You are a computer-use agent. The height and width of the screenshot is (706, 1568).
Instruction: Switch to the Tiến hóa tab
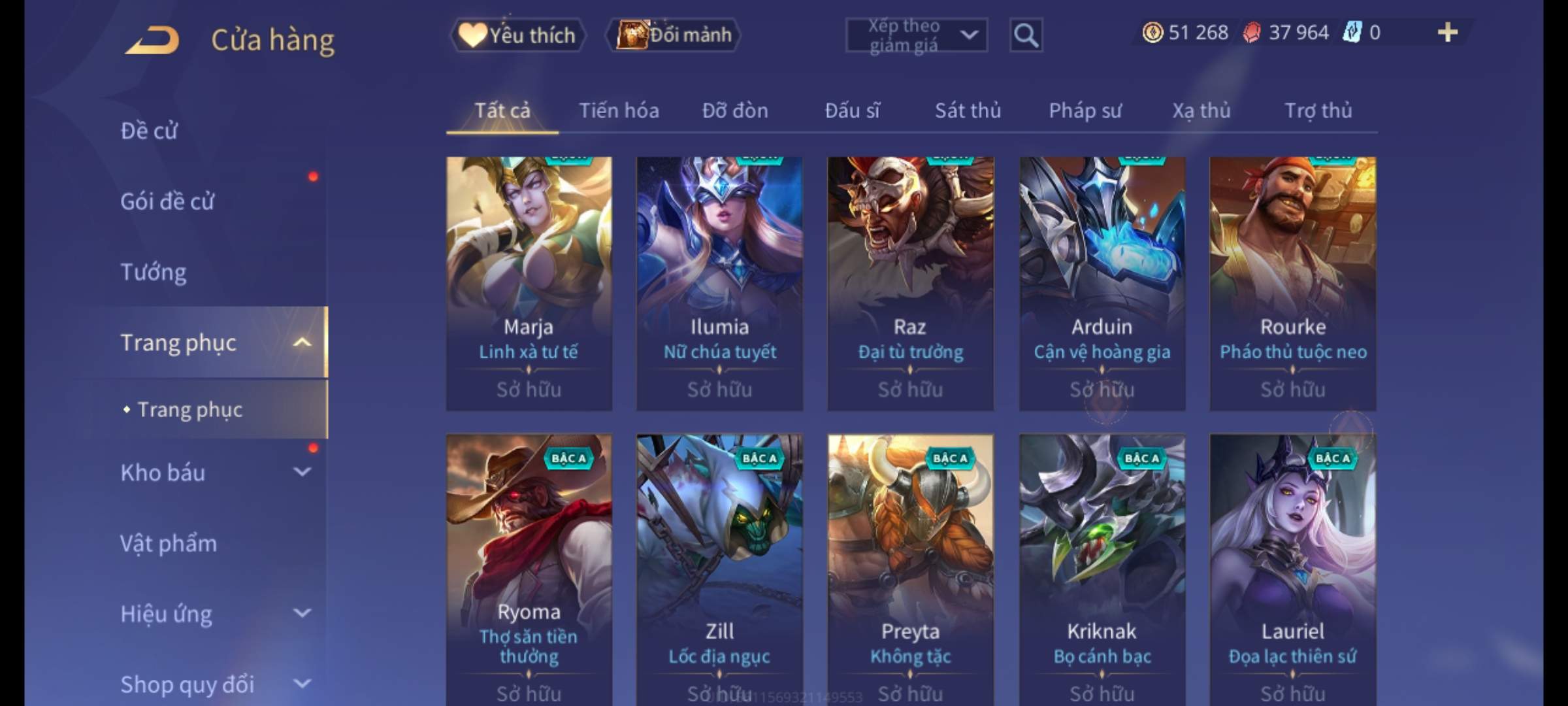(619, 110)
